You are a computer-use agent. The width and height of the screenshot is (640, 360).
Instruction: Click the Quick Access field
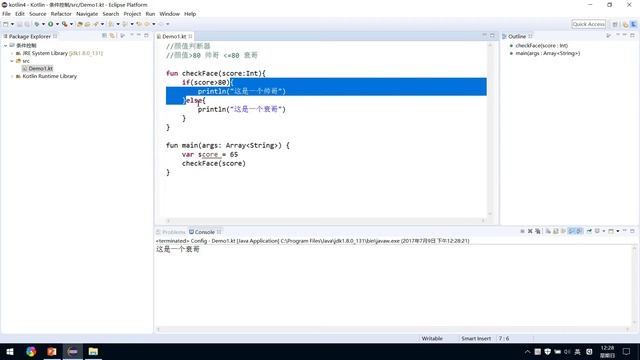point(589,24)
